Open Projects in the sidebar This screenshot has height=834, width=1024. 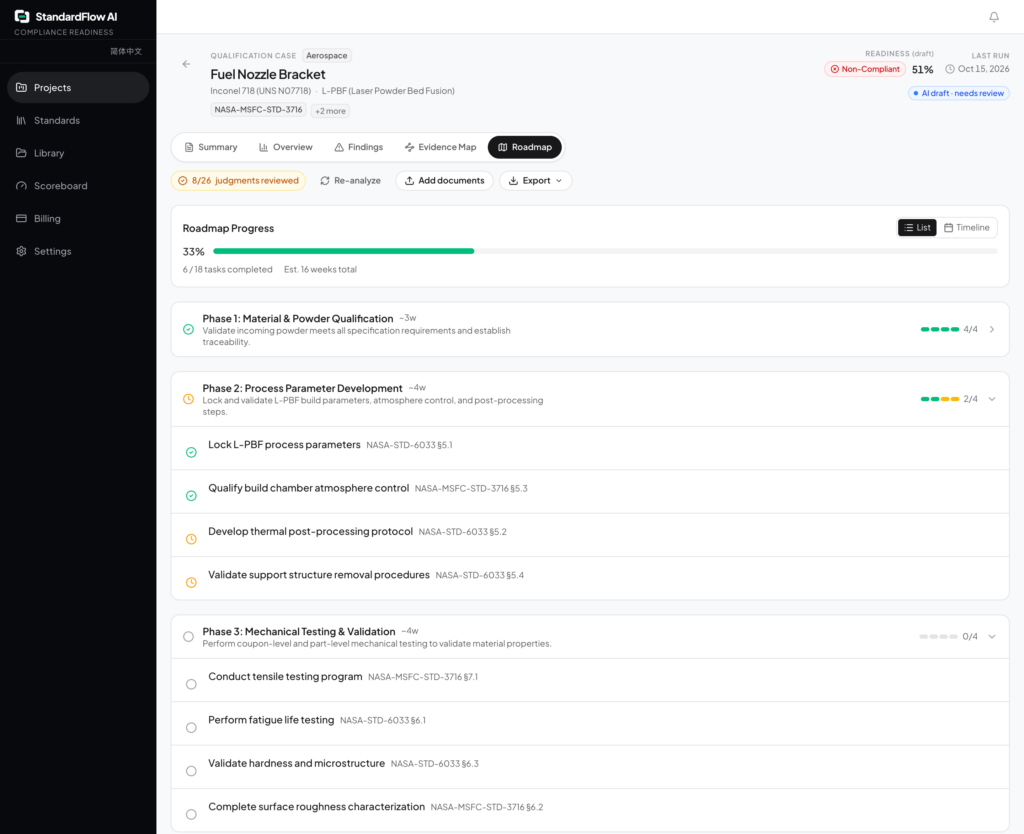78,88
